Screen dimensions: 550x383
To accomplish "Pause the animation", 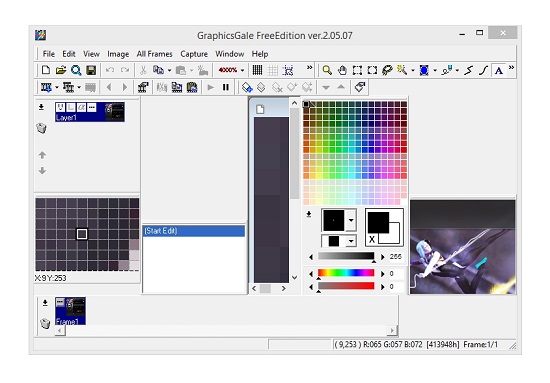I will (x=226, y=87).
